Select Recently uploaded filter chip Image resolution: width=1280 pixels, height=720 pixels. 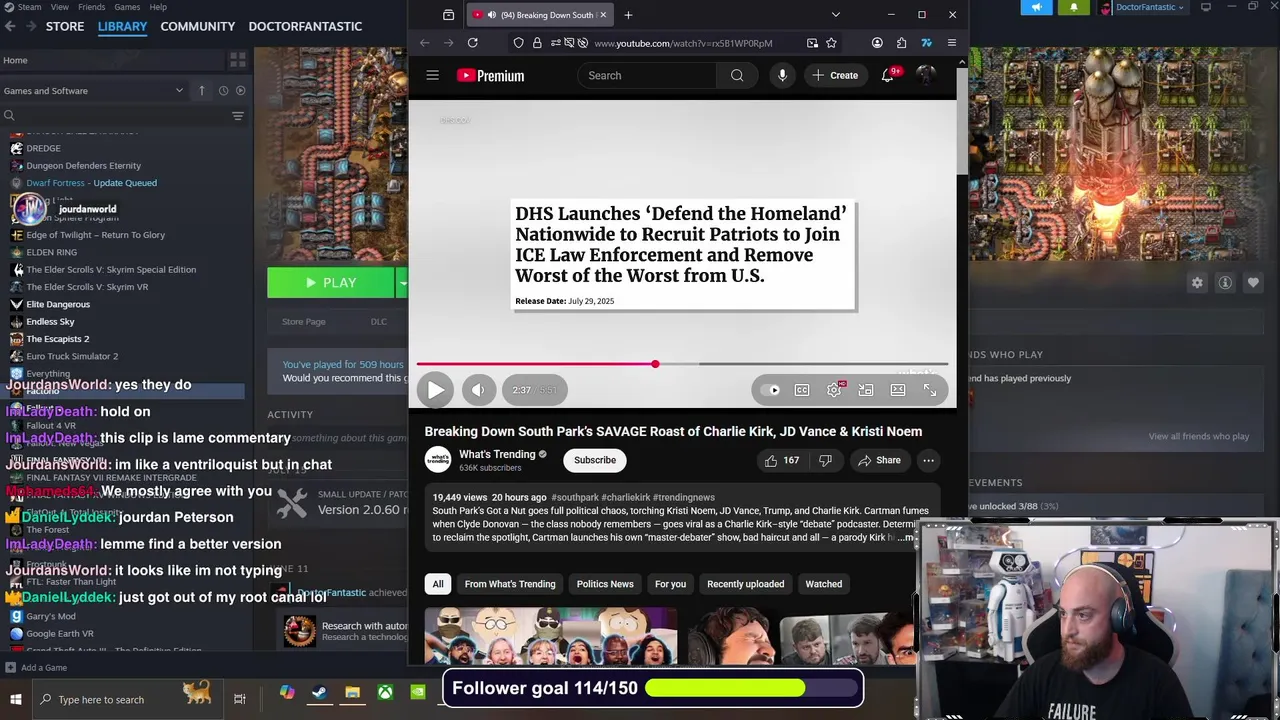tap(745, 584)
